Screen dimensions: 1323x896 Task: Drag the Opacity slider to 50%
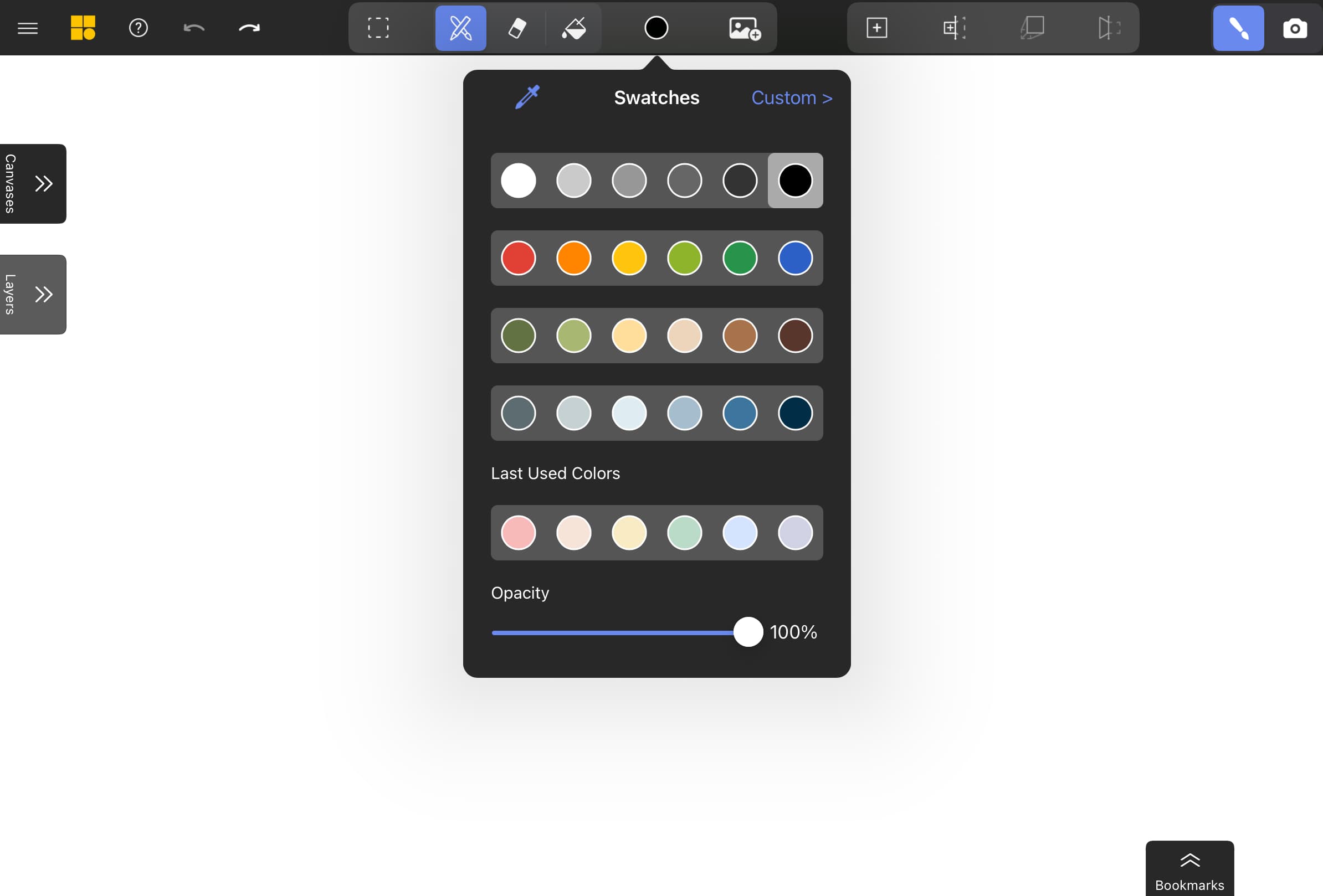(620, 632)
